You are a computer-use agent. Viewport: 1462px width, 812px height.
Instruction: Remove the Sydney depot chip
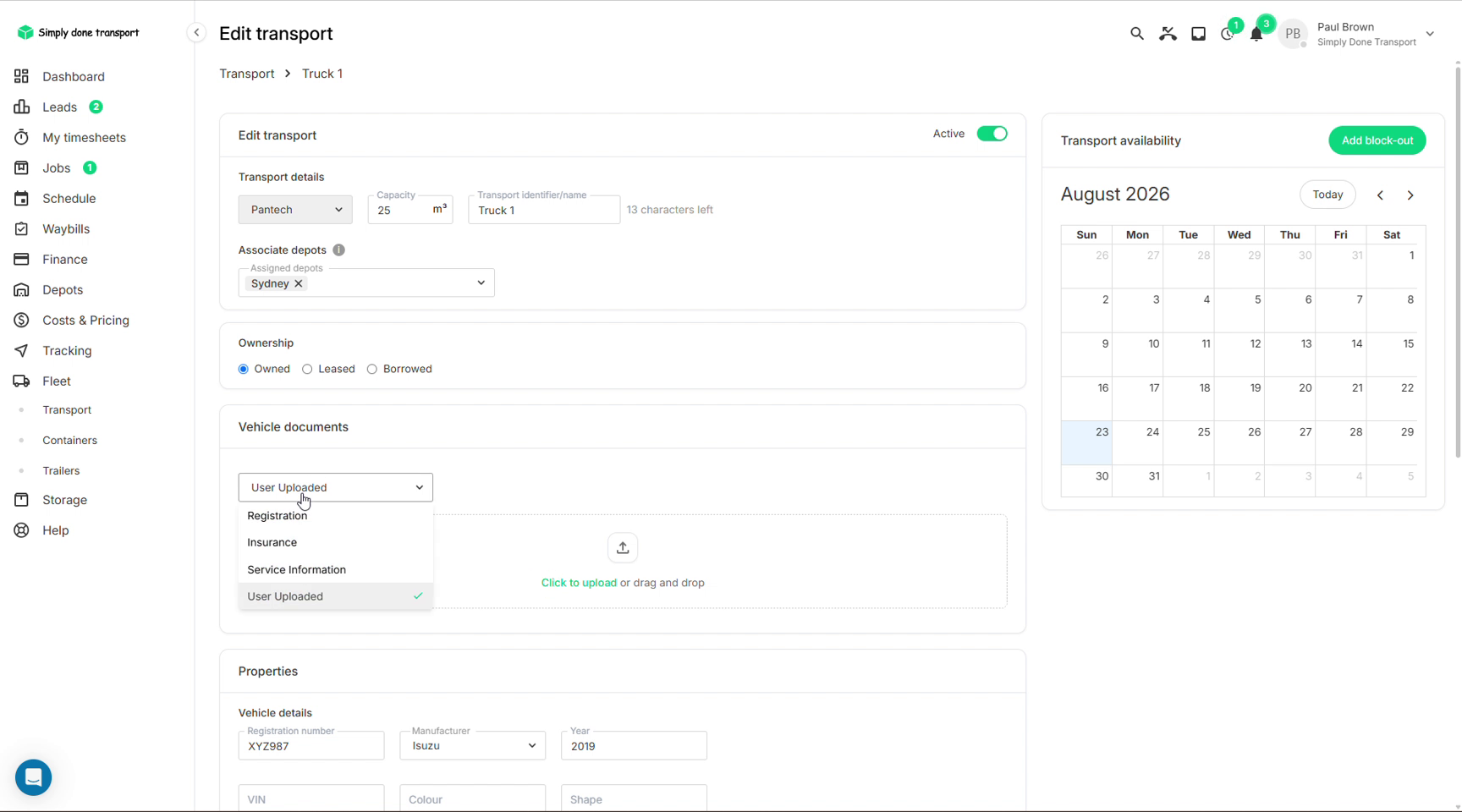click(x=299, y=283)
